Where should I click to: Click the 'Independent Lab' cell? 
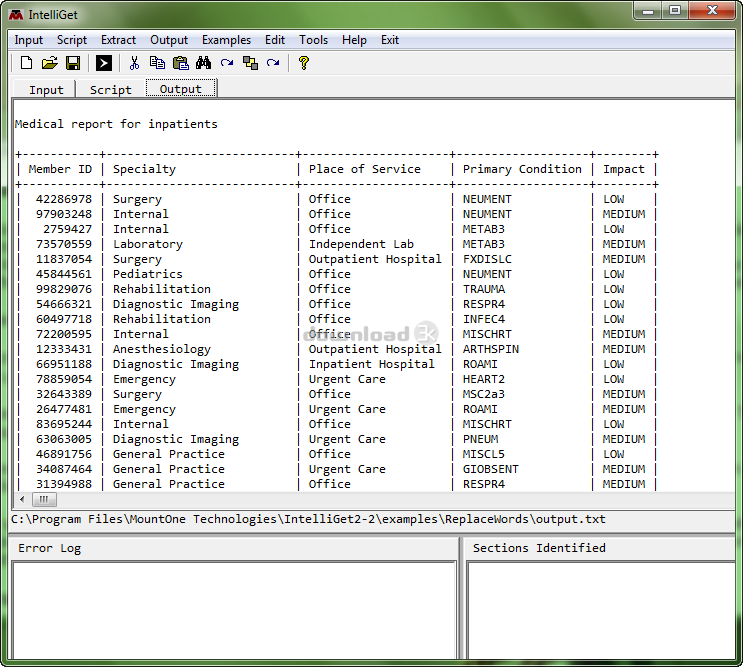click(x=361, y=244)
